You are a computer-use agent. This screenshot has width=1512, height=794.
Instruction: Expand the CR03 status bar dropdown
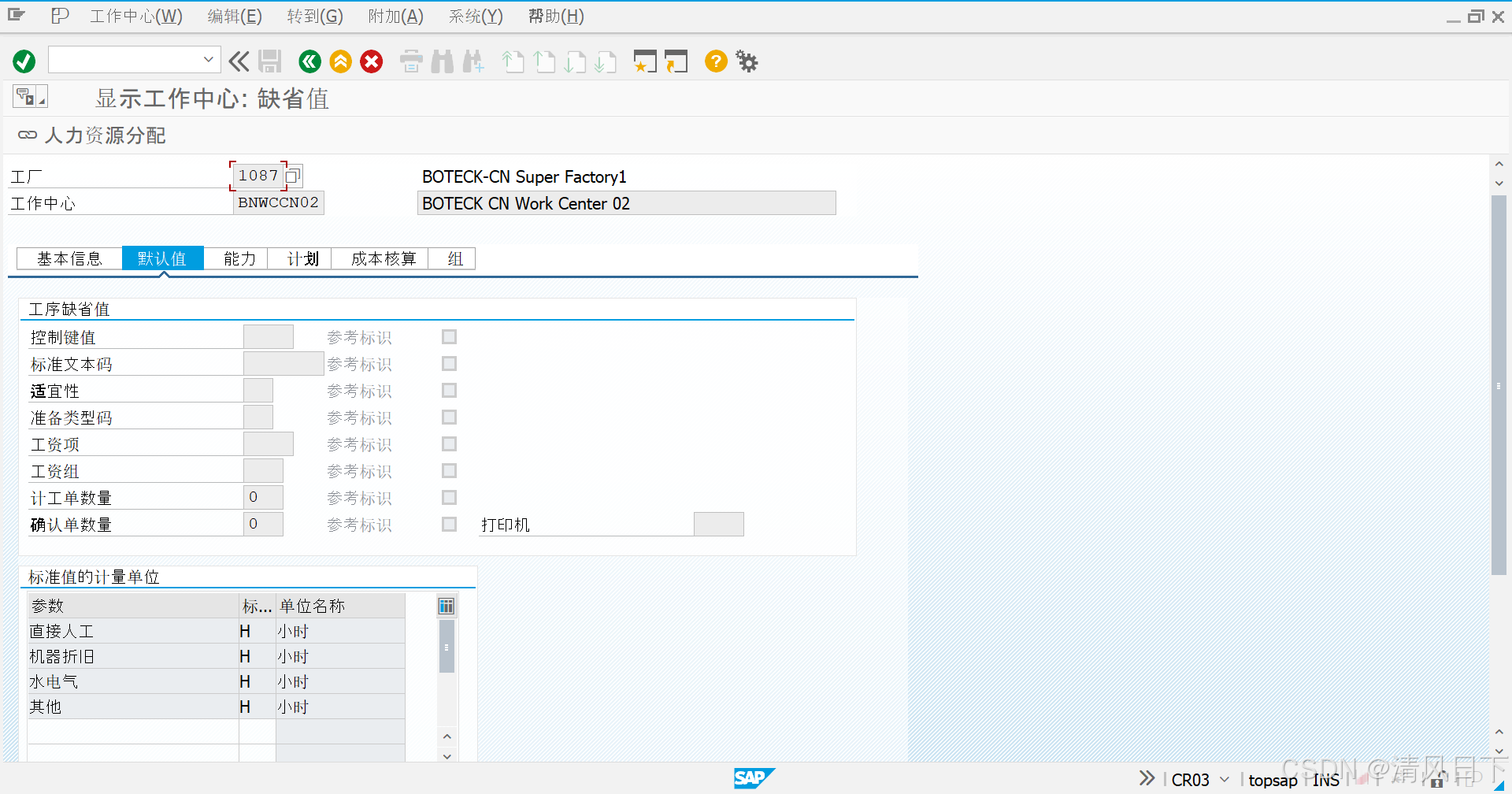pyautogui.click(x=1225, y=779)
